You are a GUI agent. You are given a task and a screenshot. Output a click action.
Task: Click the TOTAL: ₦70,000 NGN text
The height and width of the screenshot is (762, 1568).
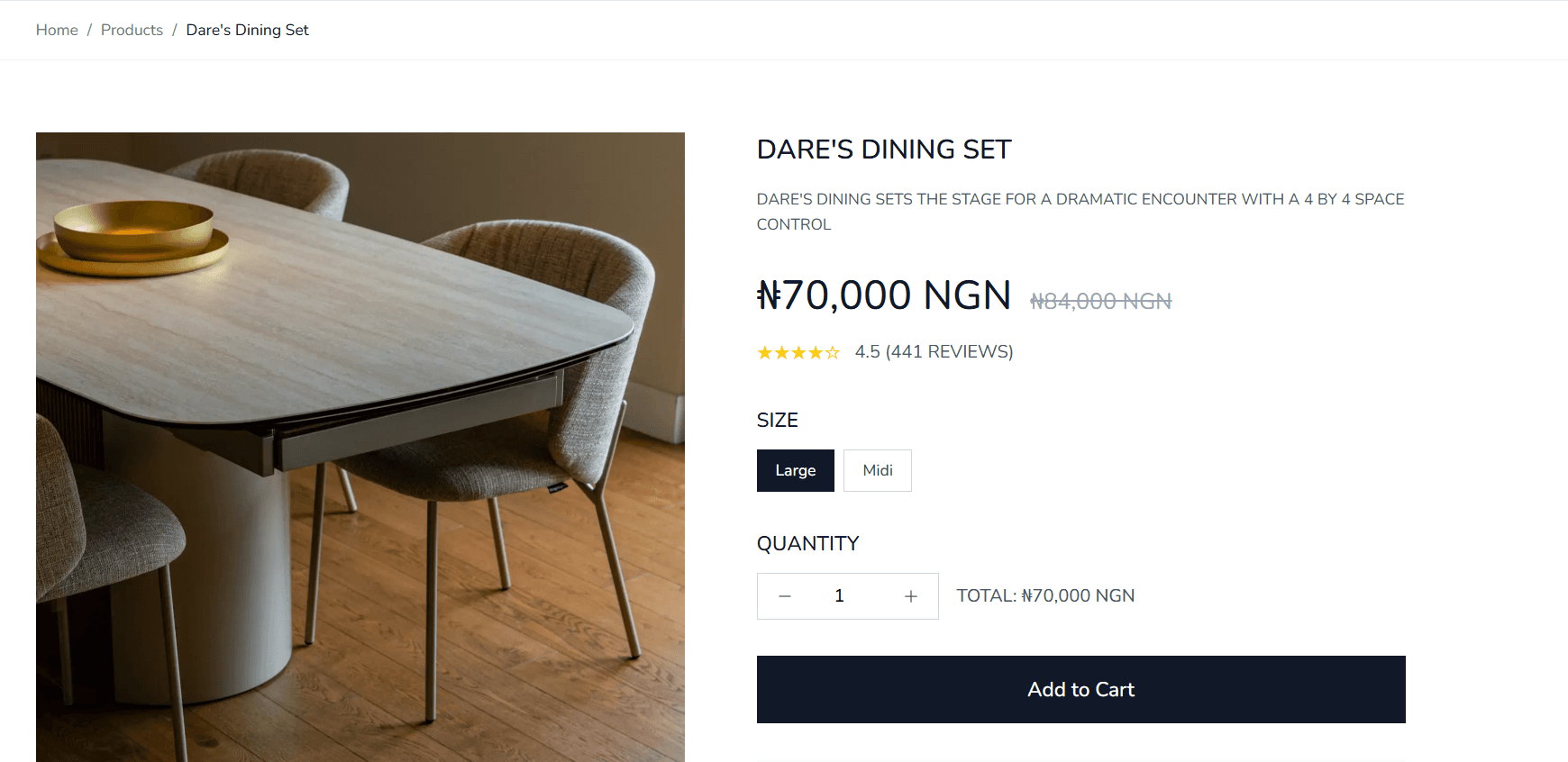[x=1045, y=596]
